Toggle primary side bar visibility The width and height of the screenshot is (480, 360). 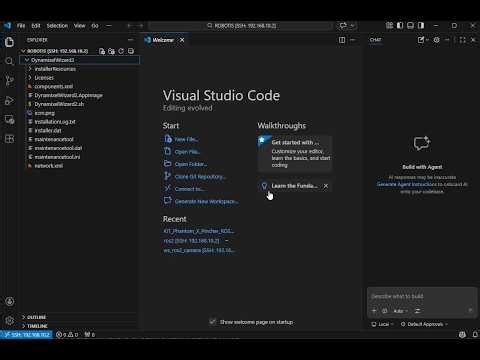[x=400, y=26]
